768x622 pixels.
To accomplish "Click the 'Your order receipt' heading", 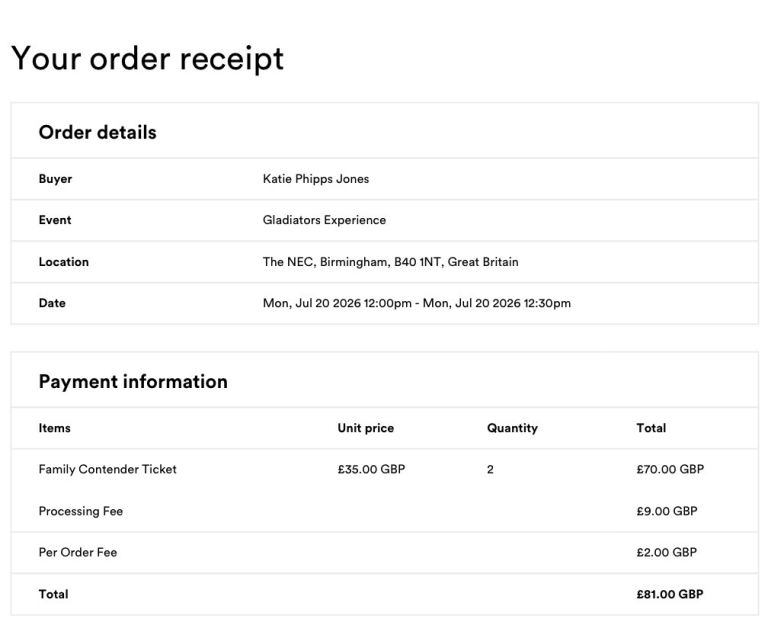I will pyautogui.click(x=147, y=58).
